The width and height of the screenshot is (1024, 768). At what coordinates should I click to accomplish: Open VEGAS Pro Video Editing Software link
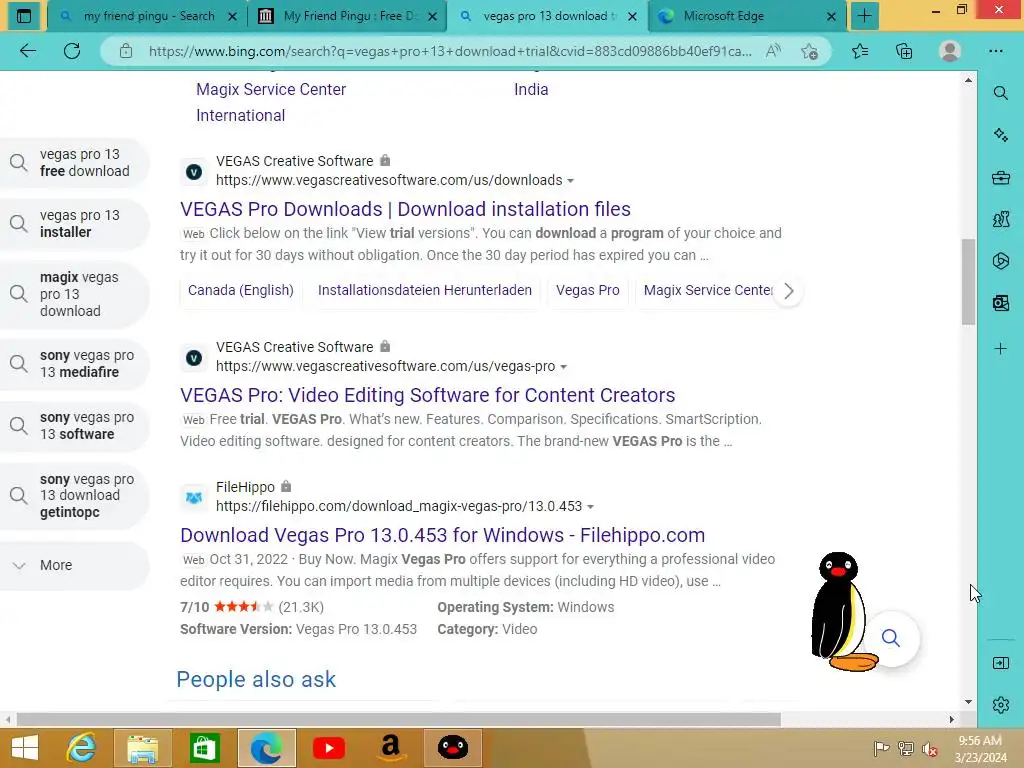click(428, 395)
